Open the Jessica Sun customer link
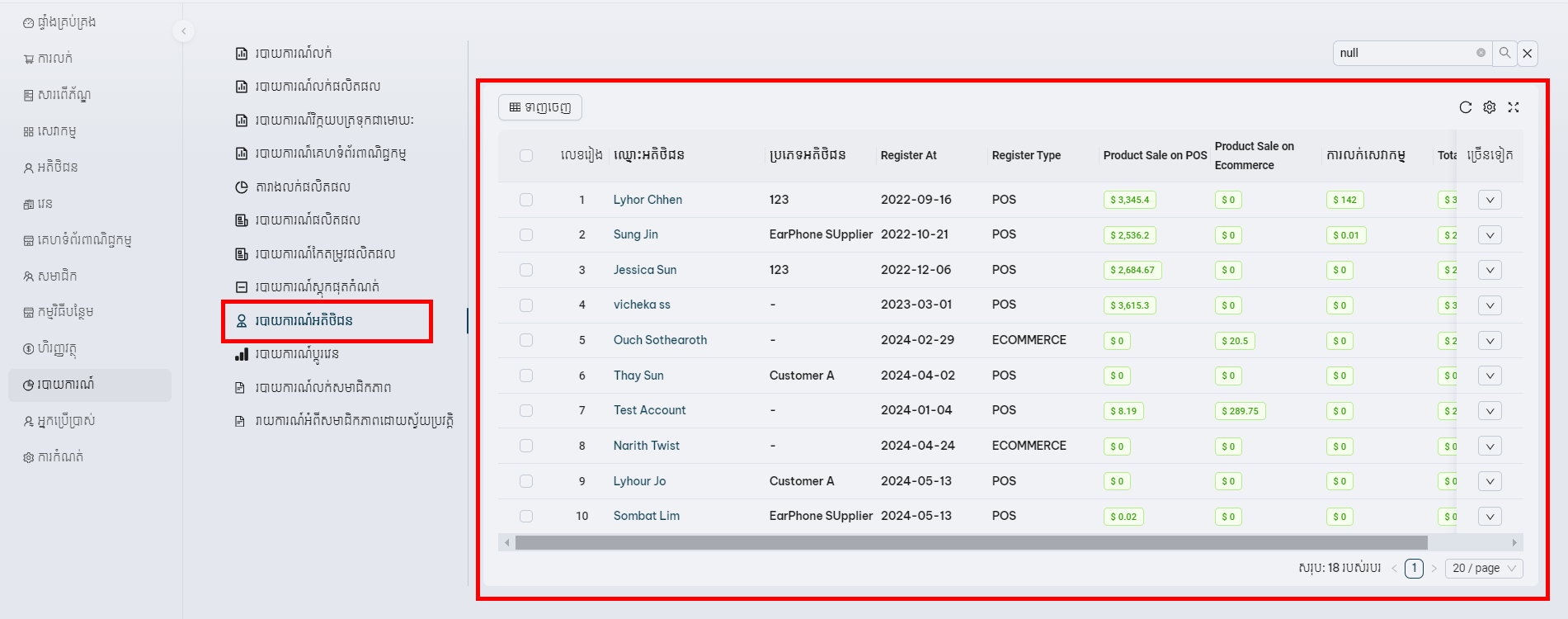This screenshot has width=1568, height=619. tap(644, 270)
